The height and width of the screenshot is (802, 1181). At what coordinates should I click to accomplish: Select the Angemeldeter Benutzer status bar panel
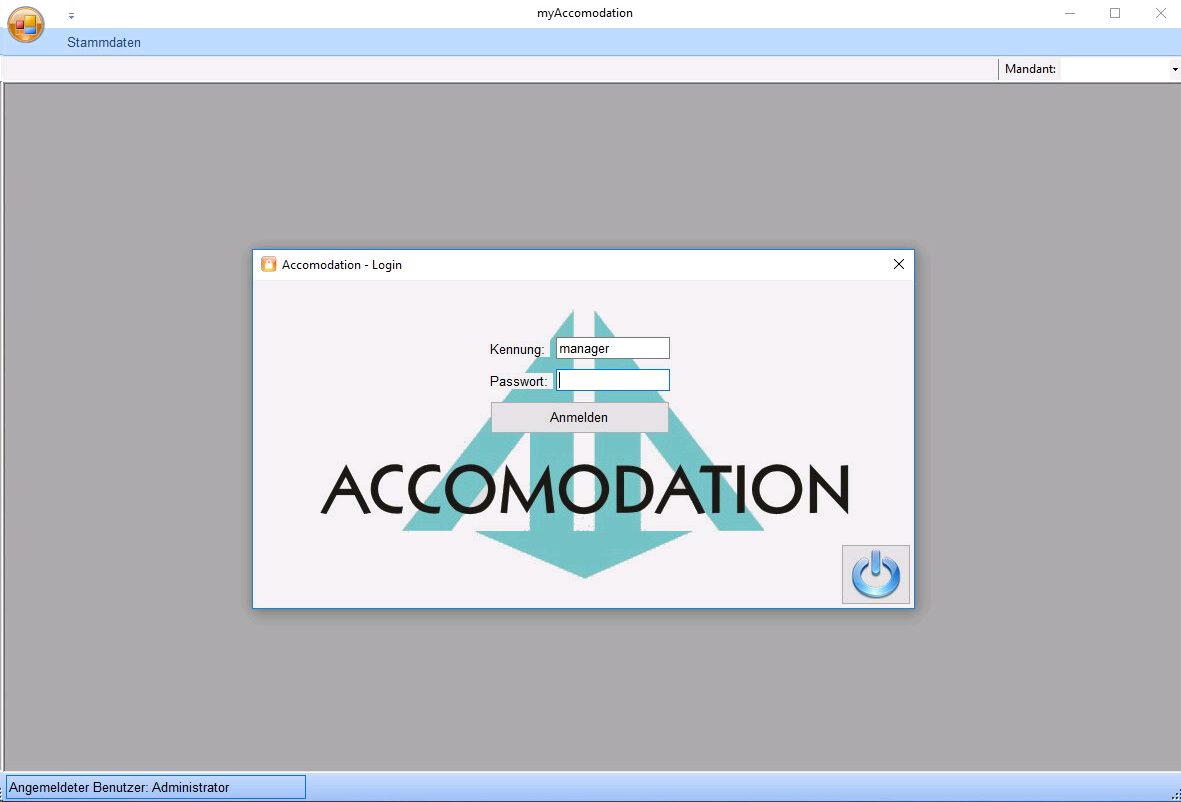pyautogui.click(x=155, y=788)
